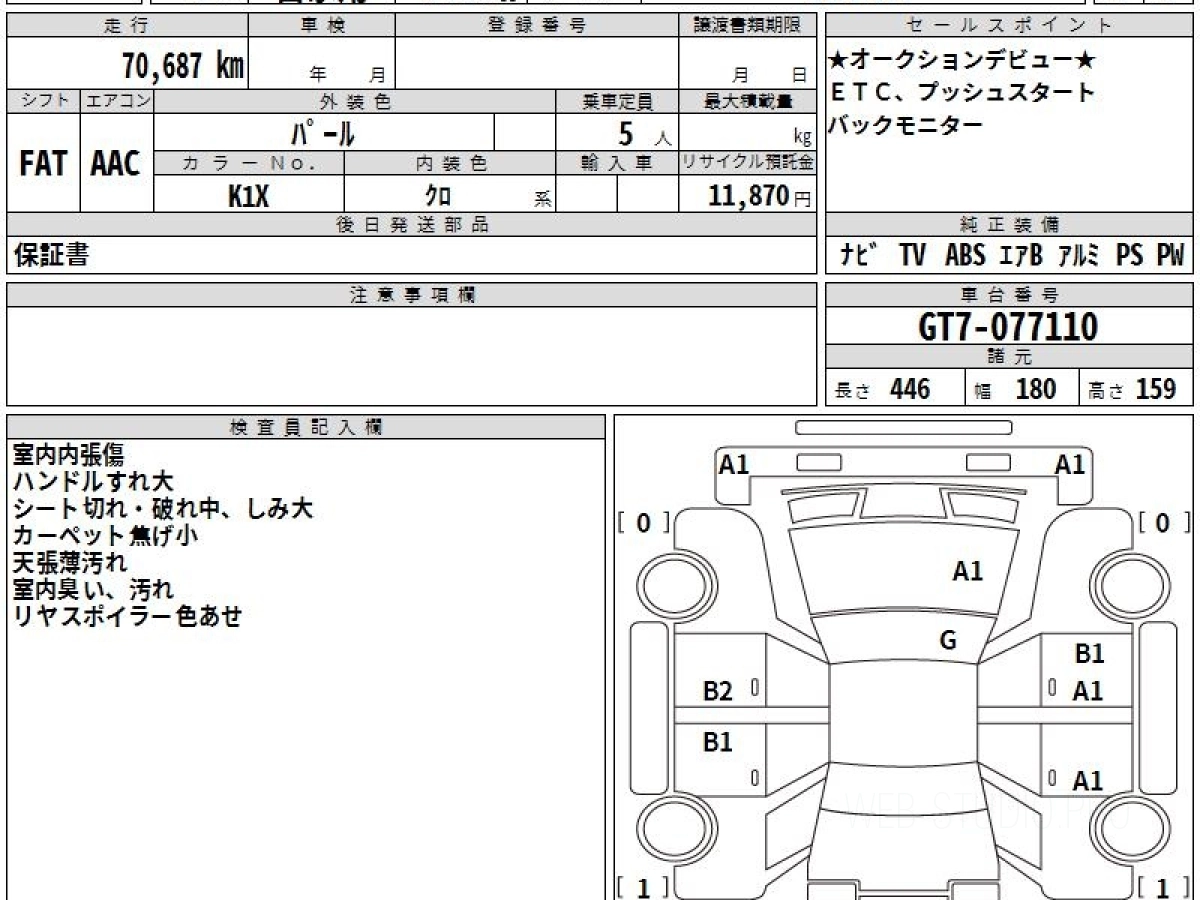Click the B2 mark on the diagram door
The image size is (1200, 900).
[718, 691]
